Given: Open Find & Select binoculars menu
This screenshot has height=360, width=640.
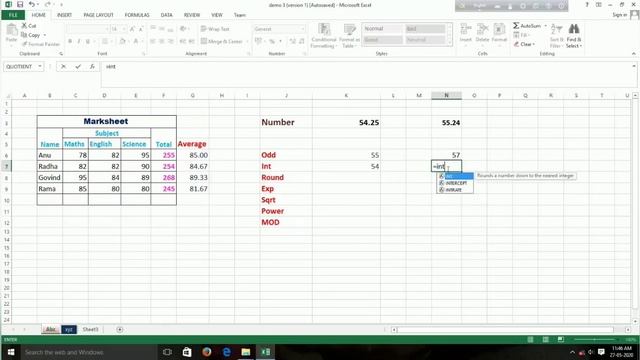Looking at the screenshot, I should click(x=574, y=36).
